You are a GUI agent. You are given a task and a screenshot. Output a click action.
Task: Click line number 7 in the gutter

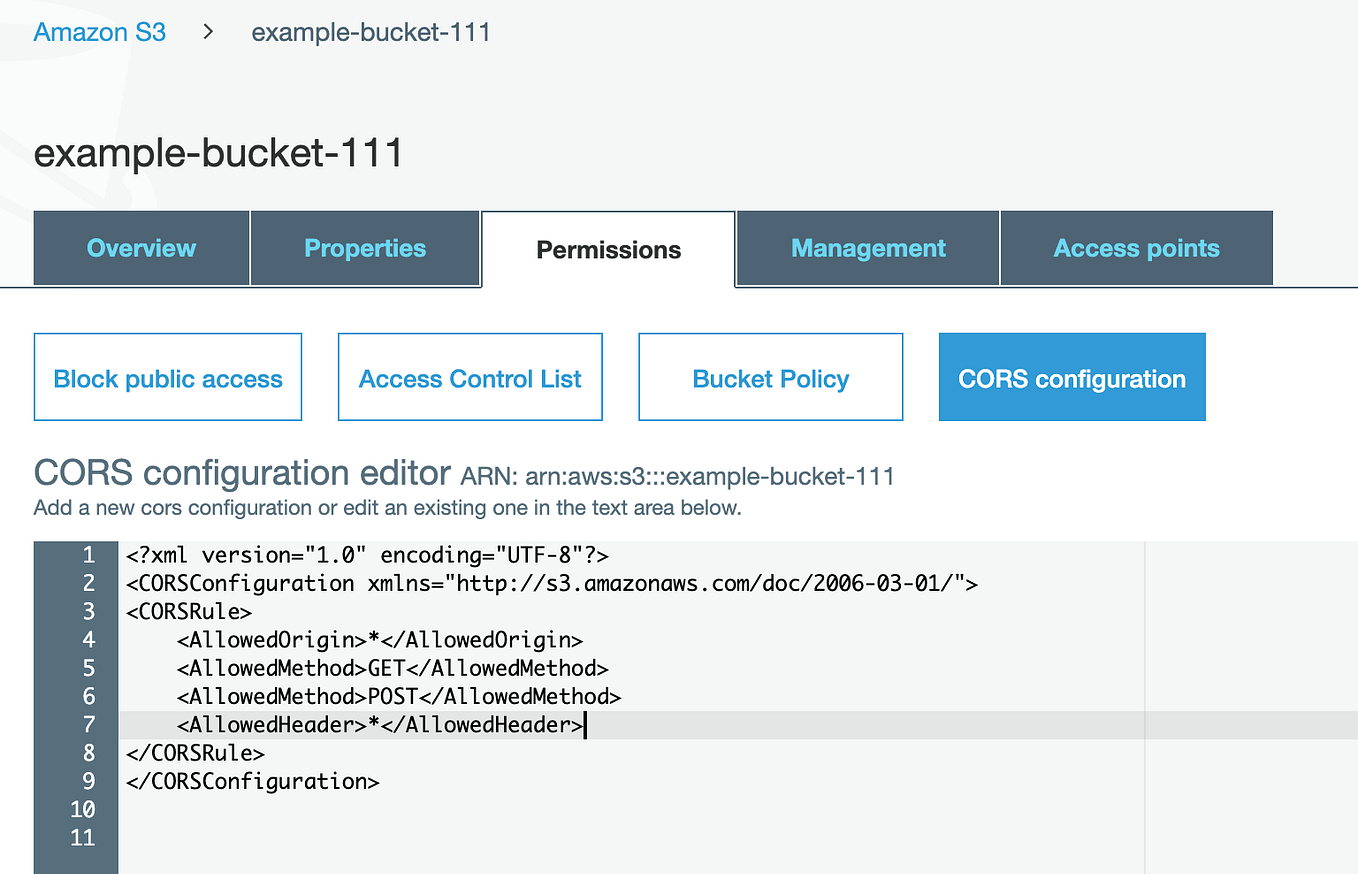coord(88,724)
